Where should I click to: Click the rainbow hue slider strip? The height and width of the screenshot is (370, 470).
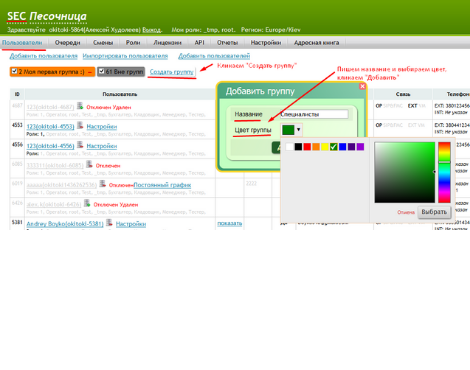[x=444, y=172]
